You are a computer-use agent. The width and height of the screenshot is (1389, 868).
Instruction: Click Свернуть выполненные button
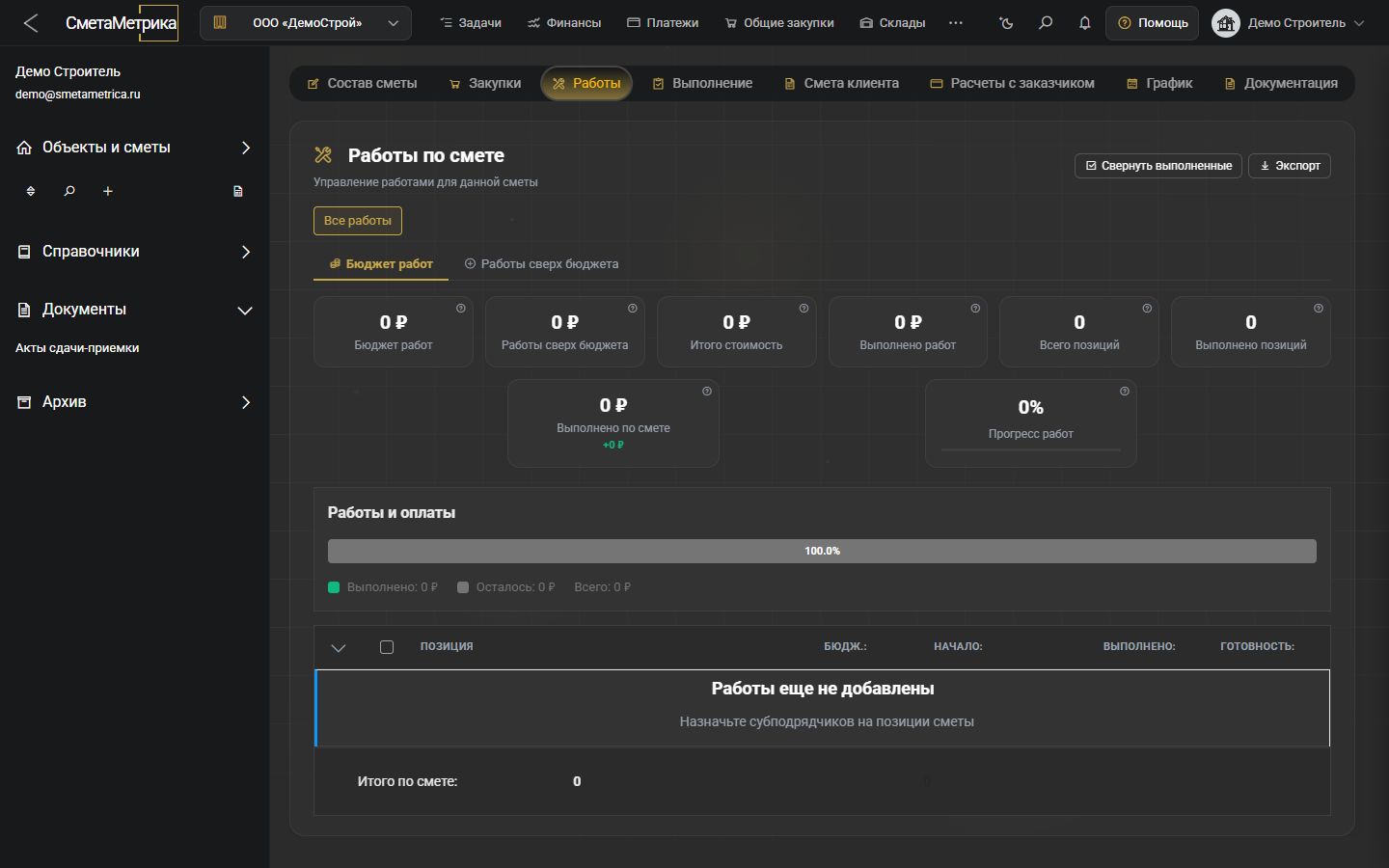tap(1158, 166)
